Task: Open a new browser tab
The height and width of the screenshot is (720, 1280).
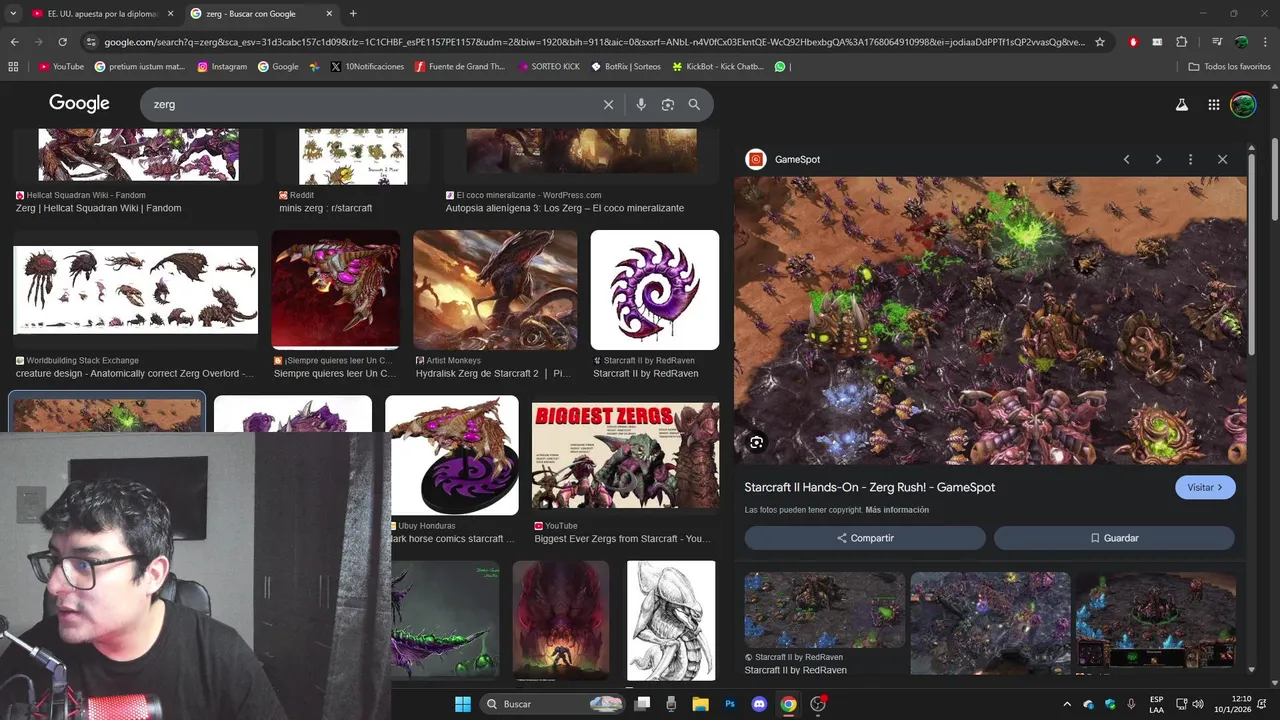Action: (x=353, y=14)
